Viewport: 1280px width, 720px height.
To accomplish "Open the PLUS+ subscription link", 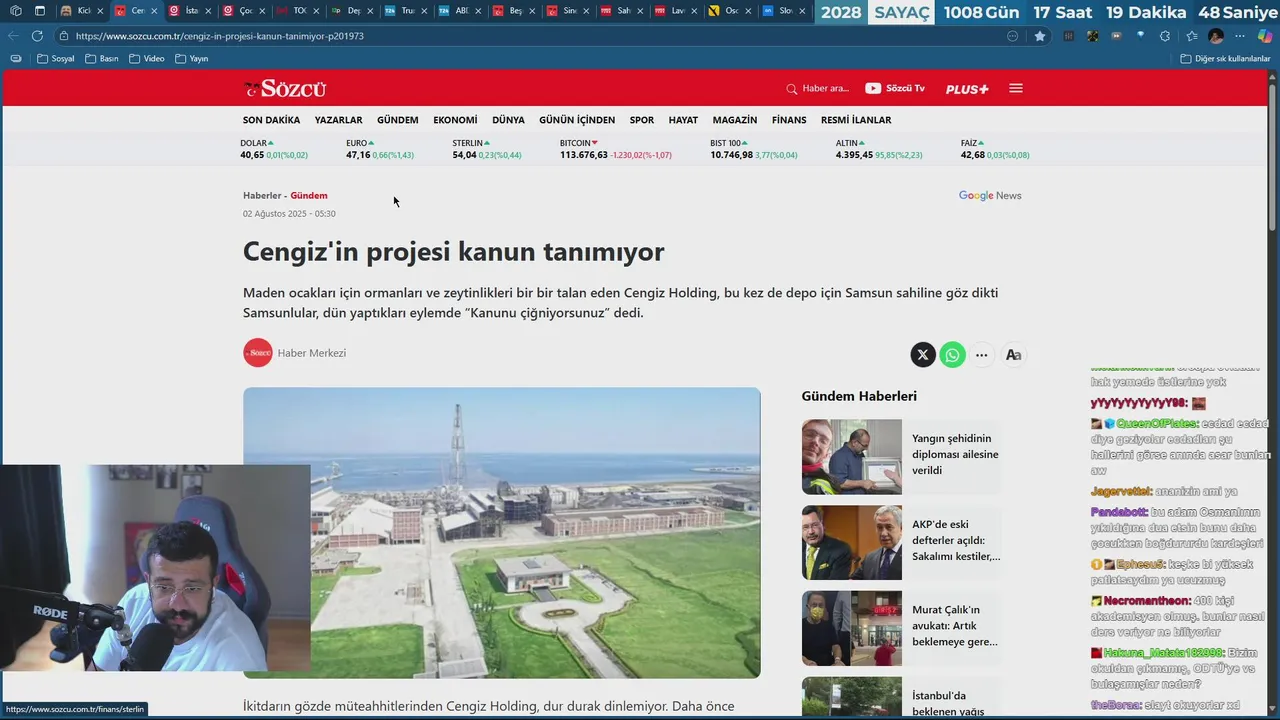I will [967, 89].
